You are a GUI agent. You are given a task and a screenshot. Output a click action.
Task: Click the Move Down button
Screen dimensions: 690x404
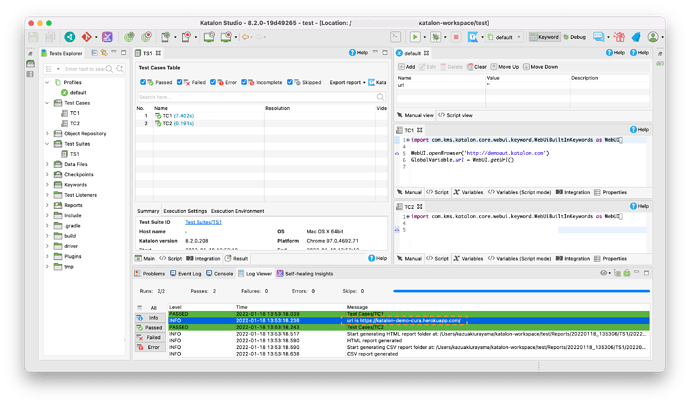point(540,67)
